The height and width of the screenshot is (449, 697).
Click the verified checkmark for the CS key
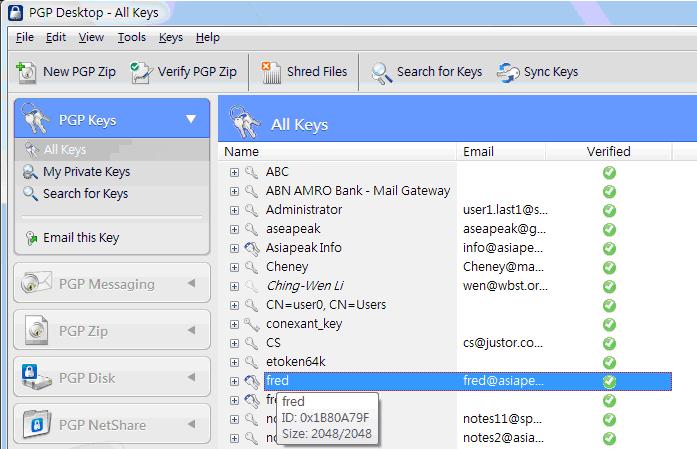point(609,343)
